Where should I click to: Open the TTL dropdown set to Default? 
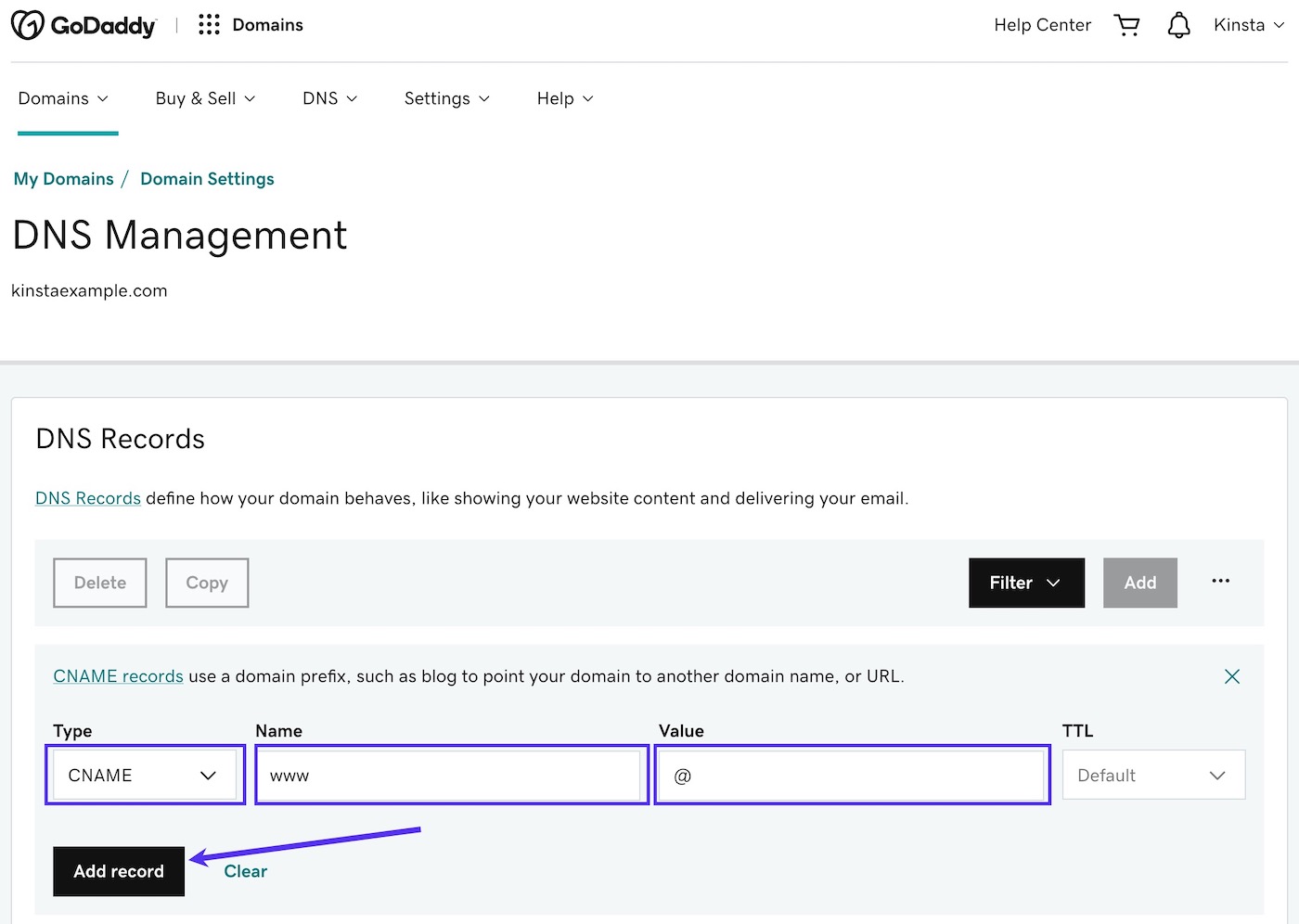point(1153,775)
